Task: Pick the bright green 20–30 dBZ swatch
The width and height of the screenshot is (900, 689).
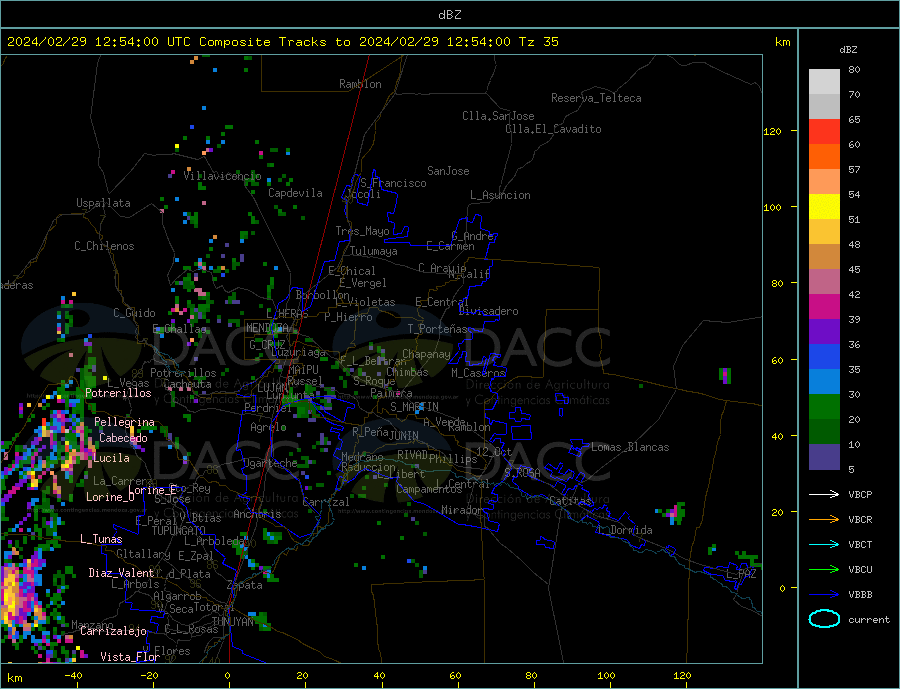Action: point(824,407)
